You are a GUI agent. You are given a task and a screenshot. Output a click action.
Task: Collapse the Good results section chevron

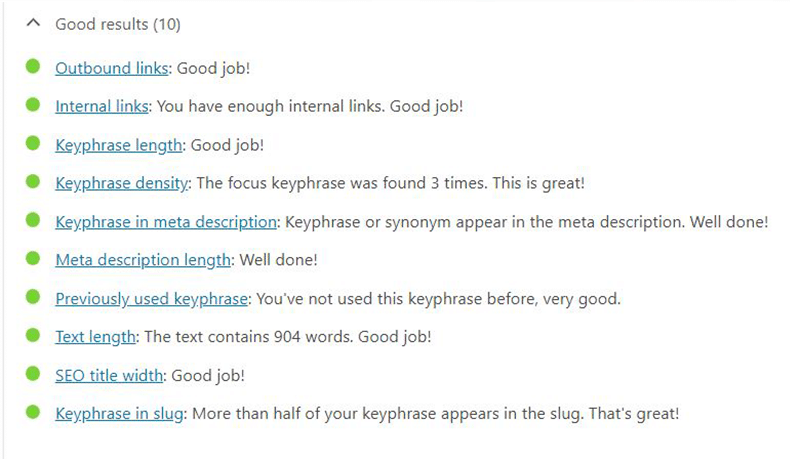coord(33,23)
